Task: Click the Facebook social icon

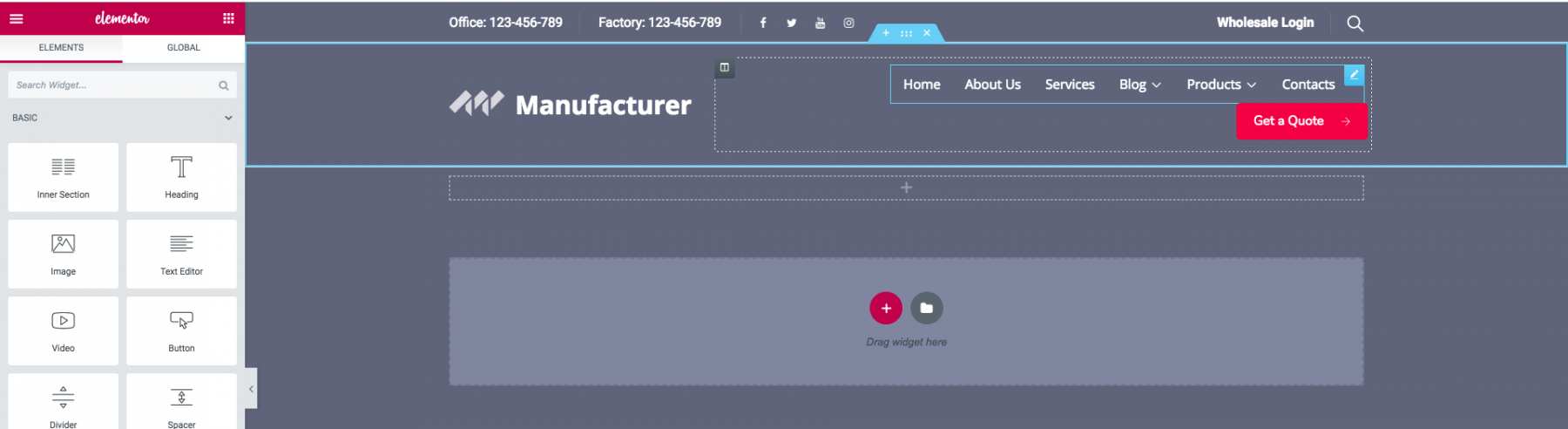Action: pos(763,23)
